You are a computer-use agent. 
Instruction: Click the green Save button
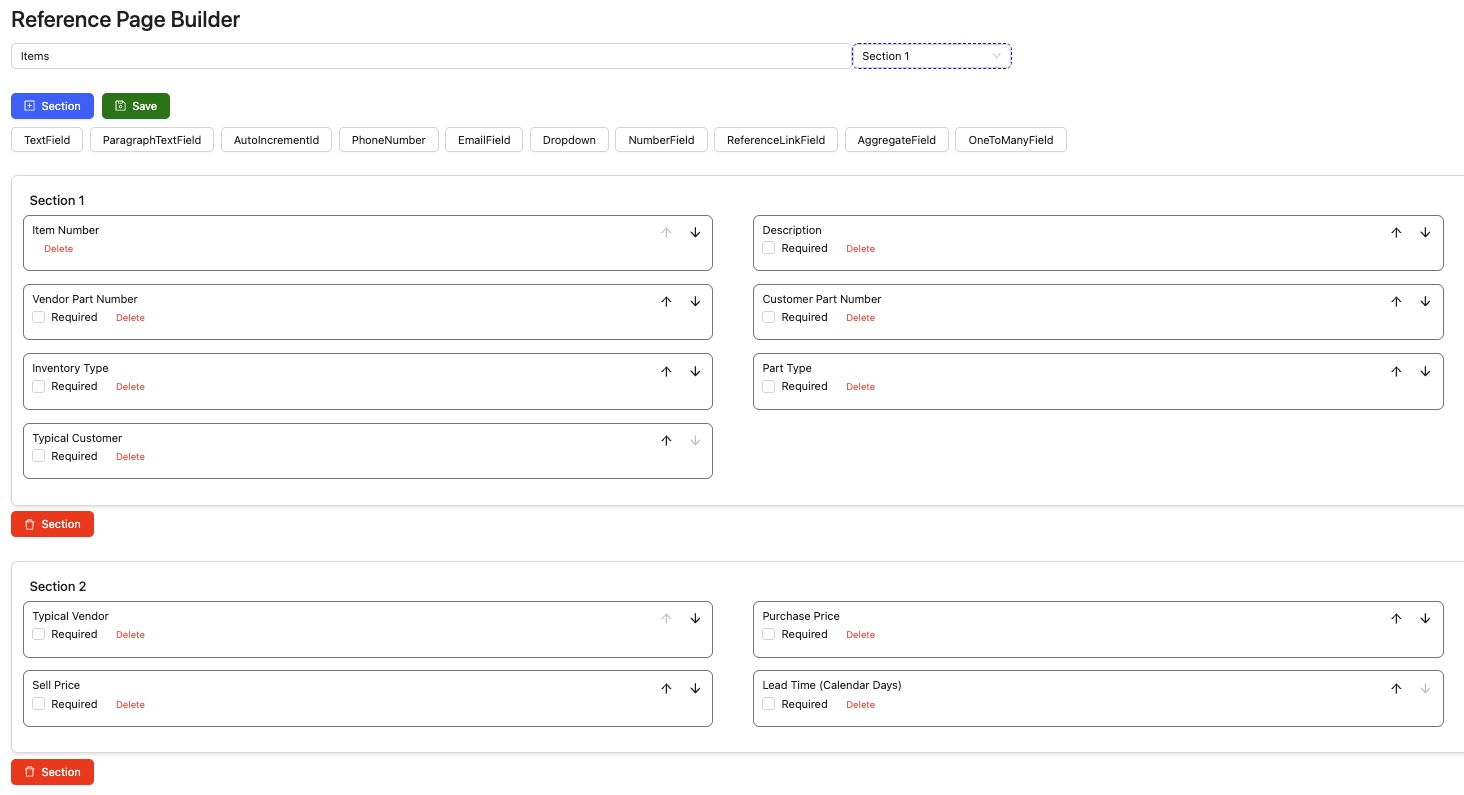[136, 106]
